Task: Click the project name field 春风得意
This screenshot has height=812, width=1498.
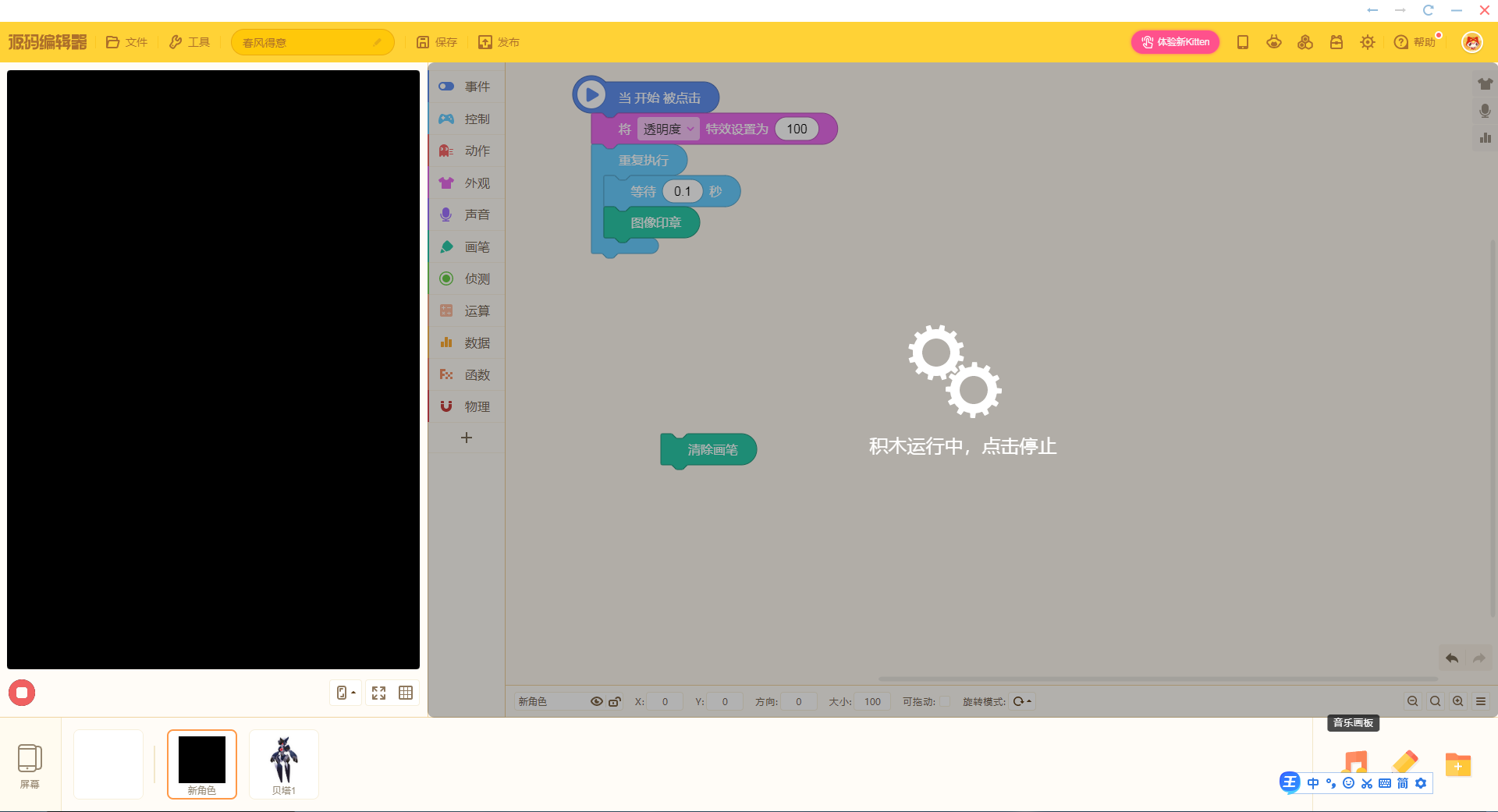Action: [x=312, y=42]
